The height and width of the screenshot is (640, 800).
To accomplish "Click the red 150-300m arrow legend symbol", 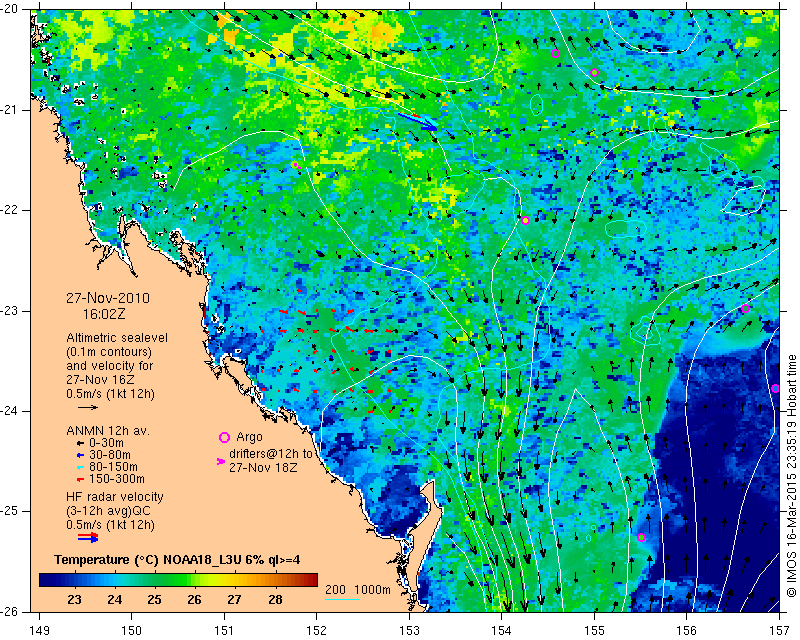I will [80, 480].
